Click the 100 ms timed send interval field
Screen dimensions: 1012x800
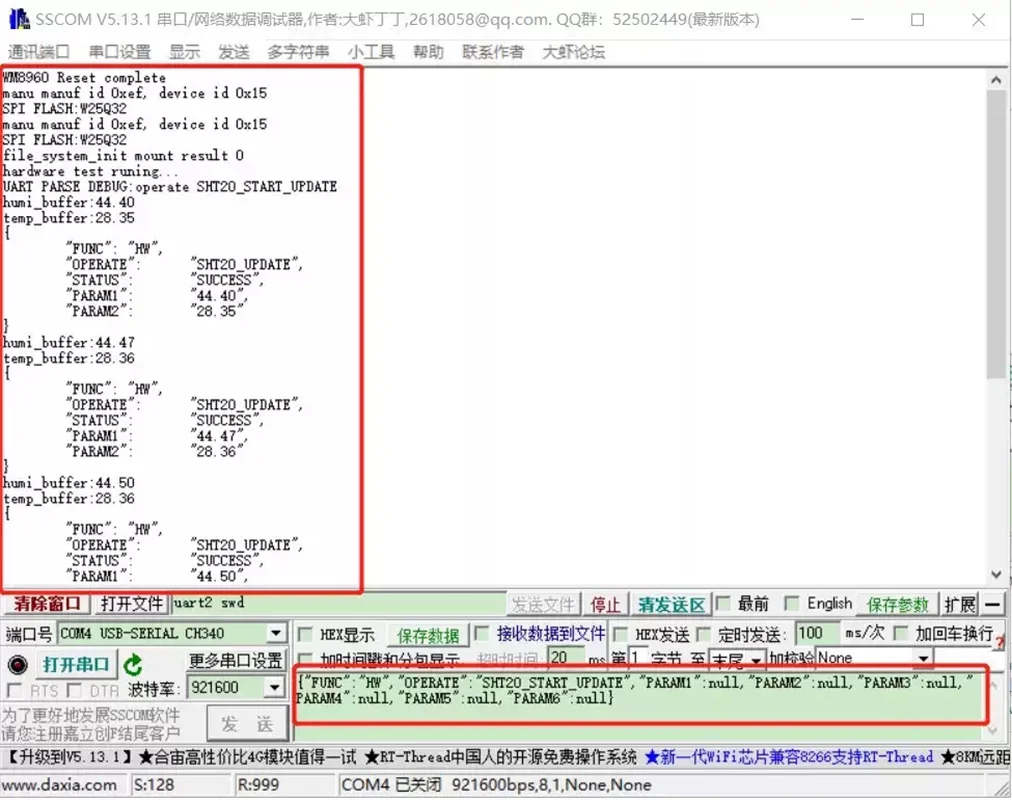pos(817,633)
